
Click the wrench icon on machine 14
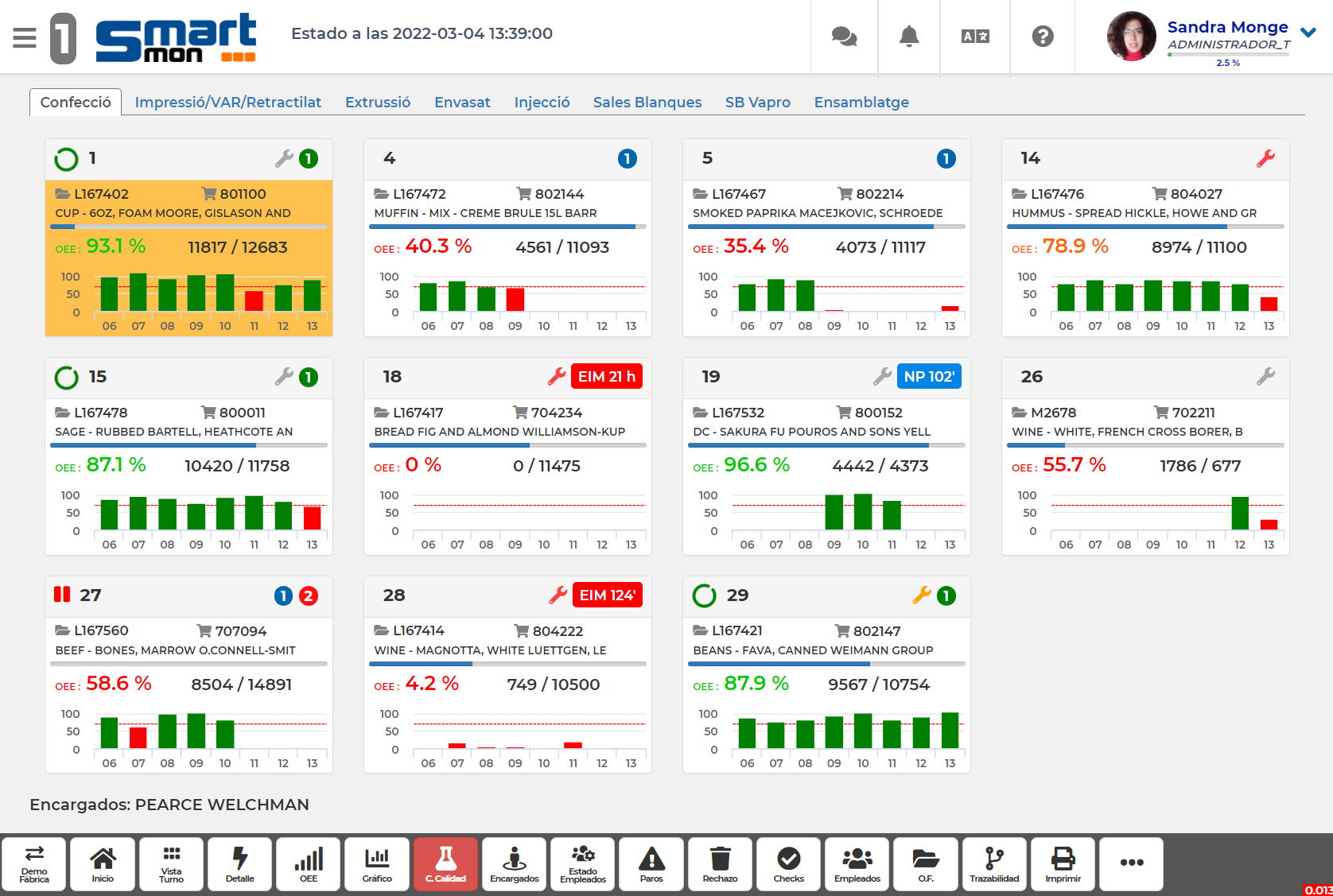(x=1263, y=159)
